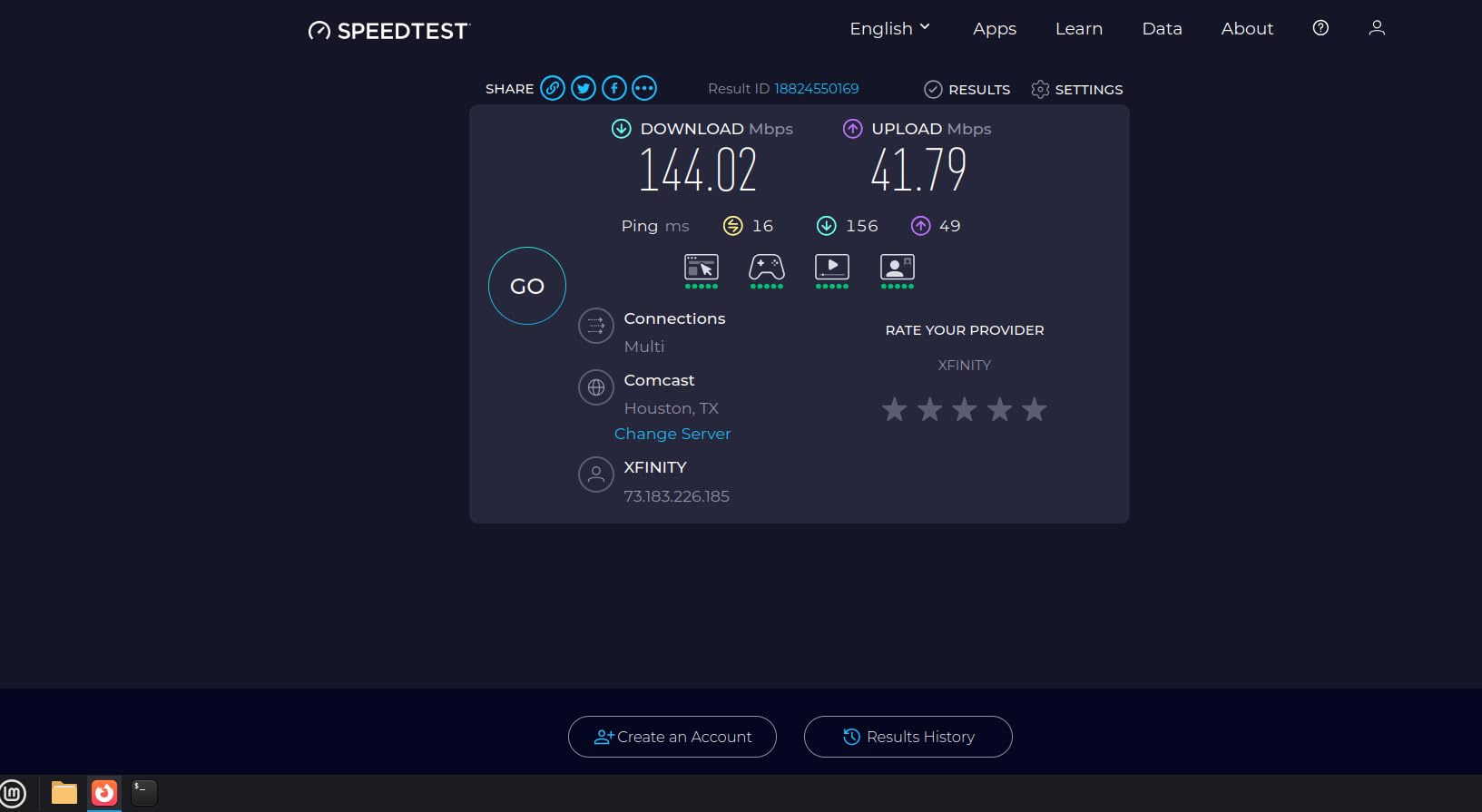This screenshot has width=1482, height=812.
Task: Open the Apps menu
Action: coord(995,28)
